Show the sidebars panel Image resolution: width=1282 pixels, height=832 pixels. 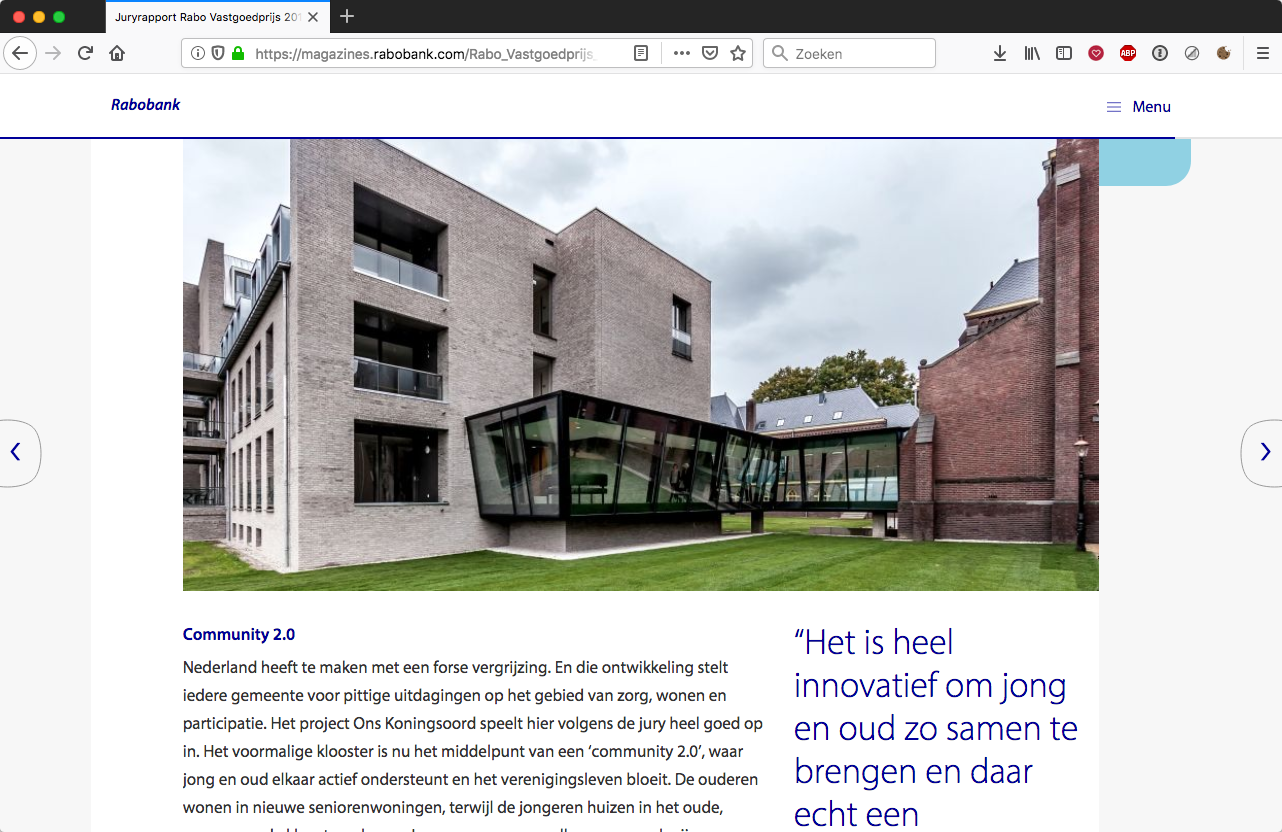(1064, 54)
